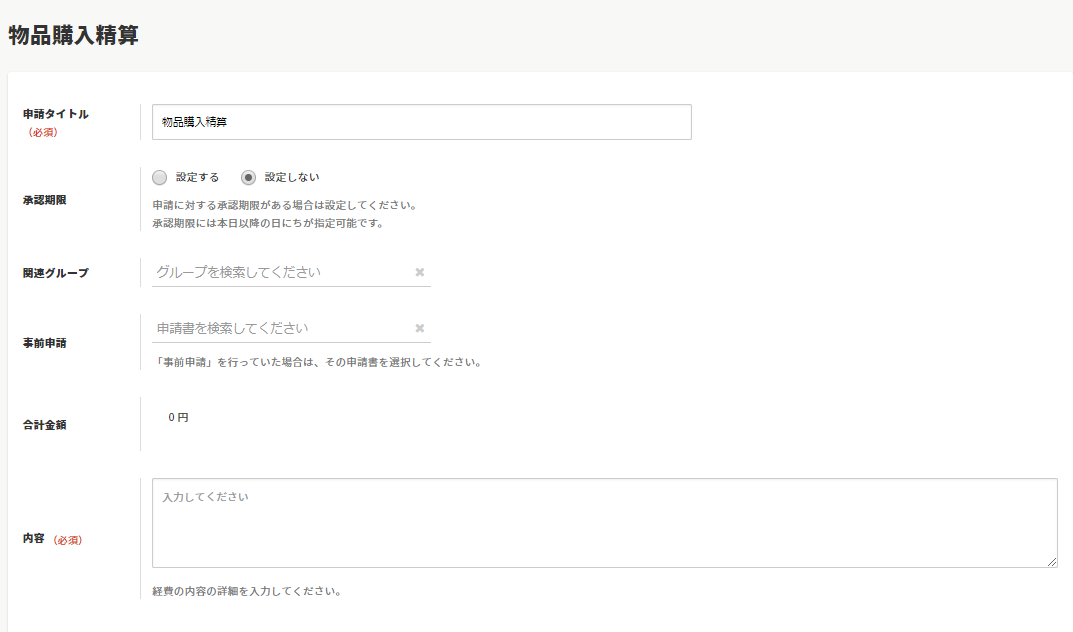The height and width of the screenshot is (632, 1073).
Task: Select the 設定しない radio button
Action: (249, 177)
